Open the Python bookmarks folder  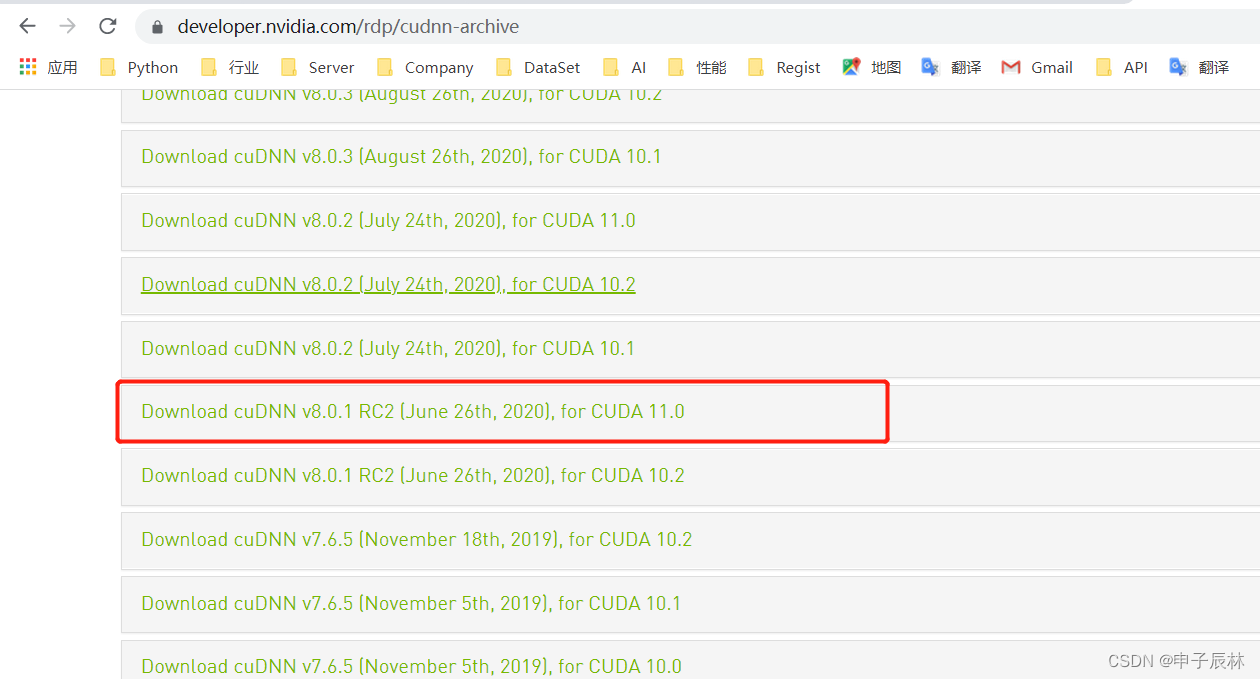pyautogui.click(x=139, y=67)
